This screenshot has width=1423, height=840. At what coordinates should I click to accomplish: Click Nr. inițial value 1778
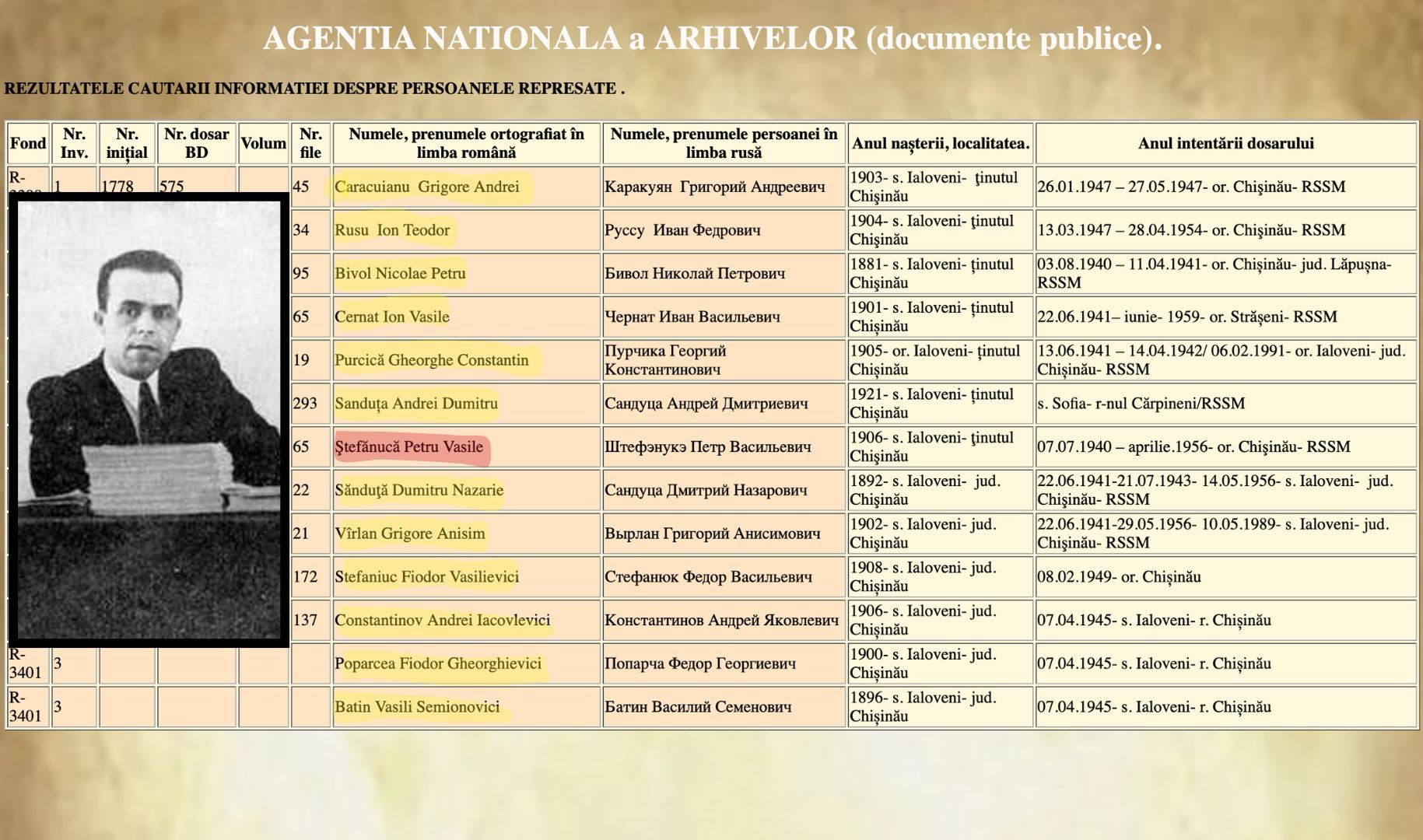[x=117, y=187]
